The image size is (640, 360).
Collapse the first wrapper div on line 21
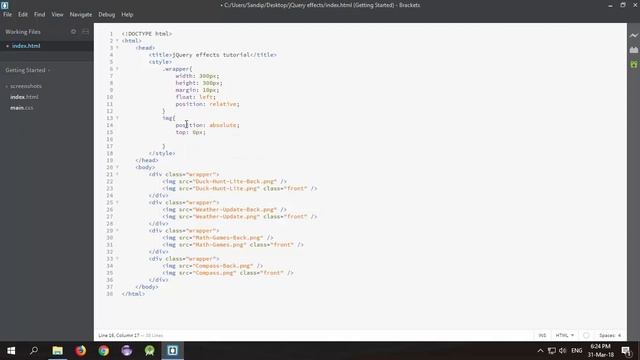[x=117, y=174]
